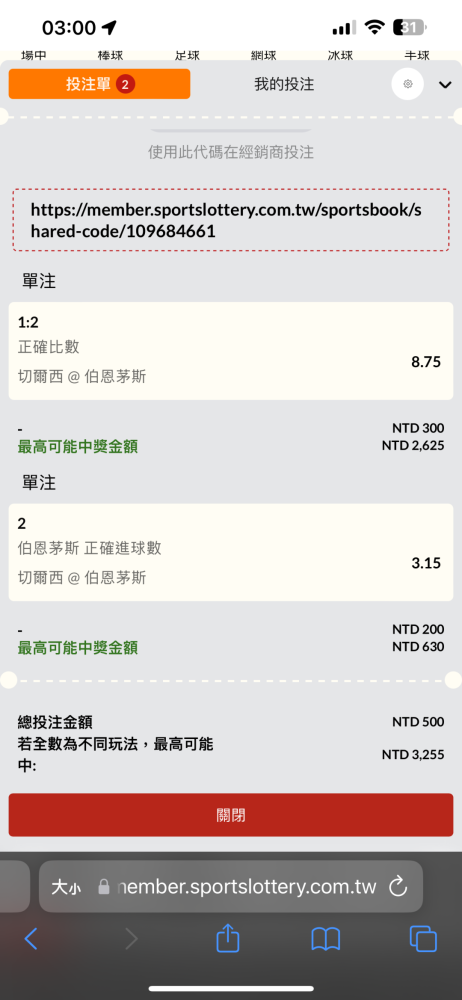
Task: Tap Safari forward arrow icon
Action: click(x=131, y=939)
